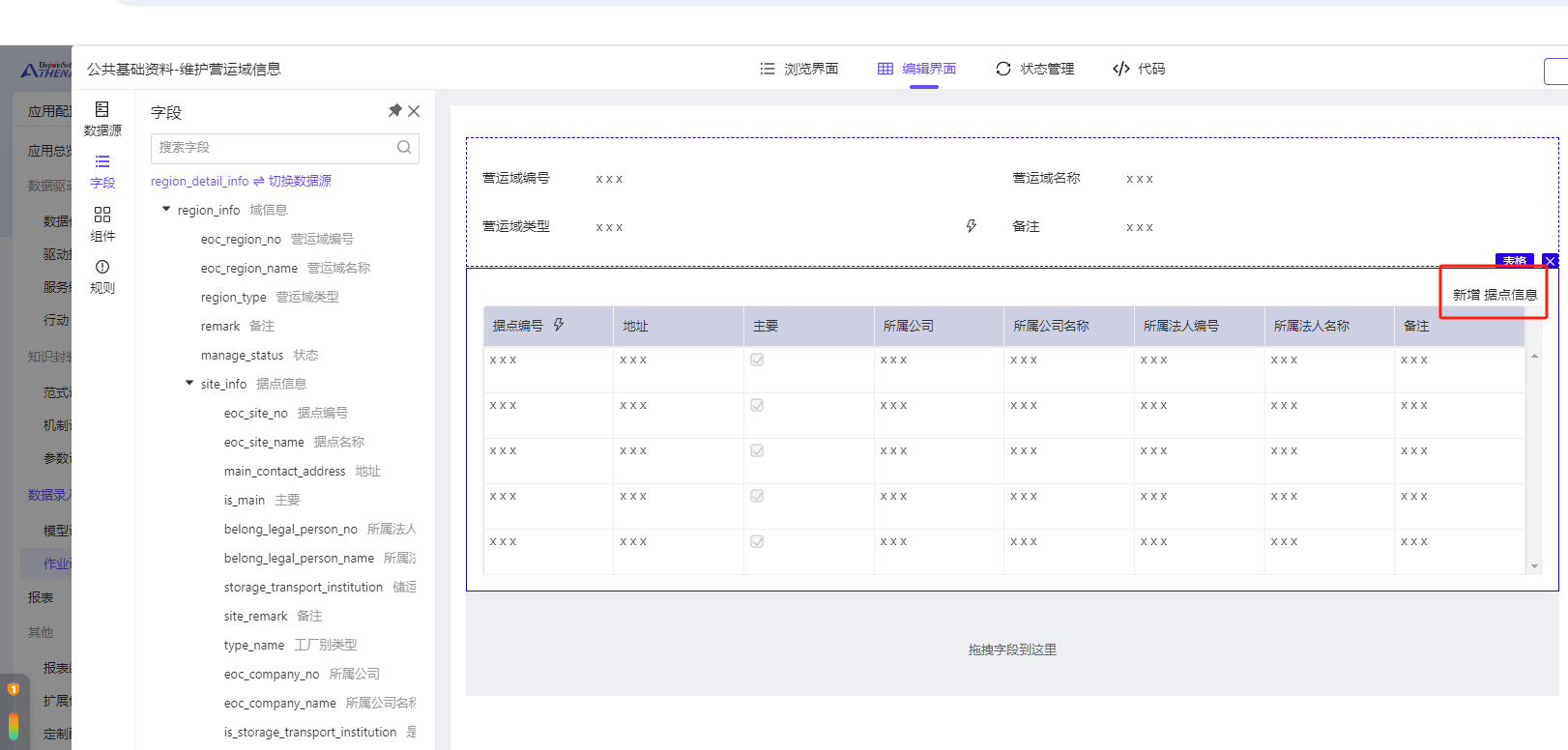Click region_detail_info 切换数据源 link
1568x750 pixels.
241,181
